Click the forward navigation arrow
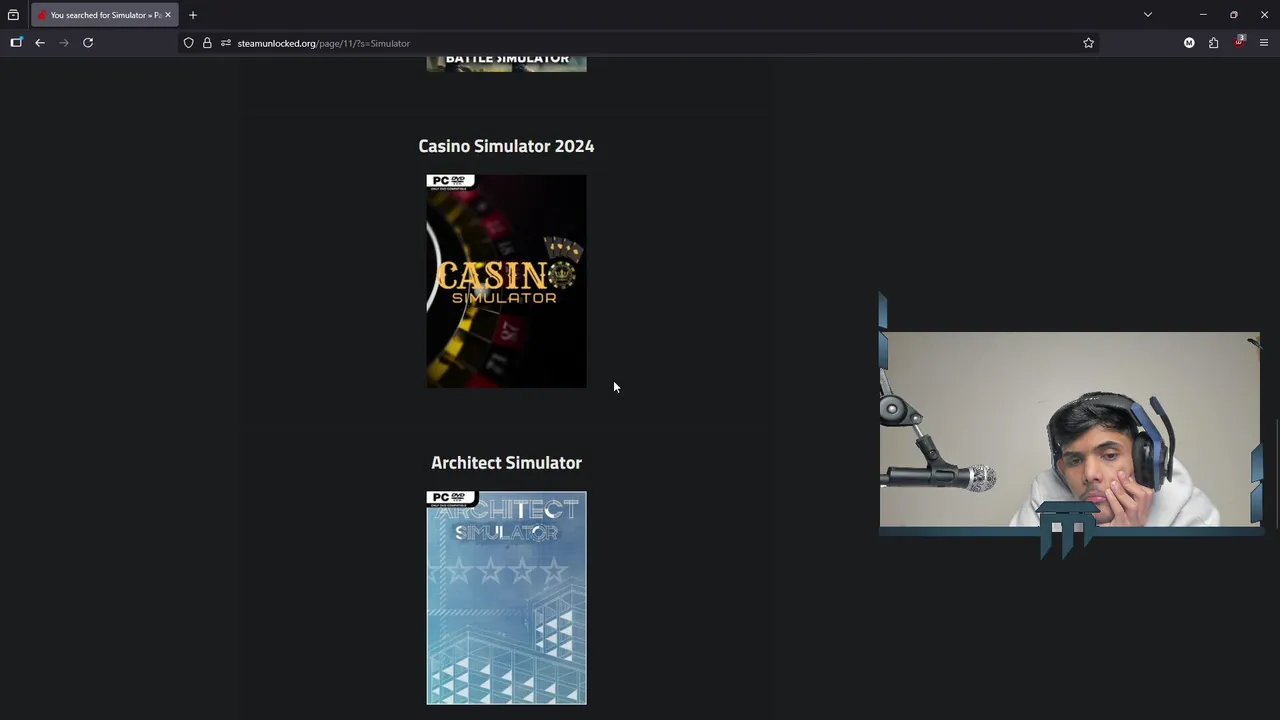The height and width of the screenshot is (720, 1280). coord(64,43)
